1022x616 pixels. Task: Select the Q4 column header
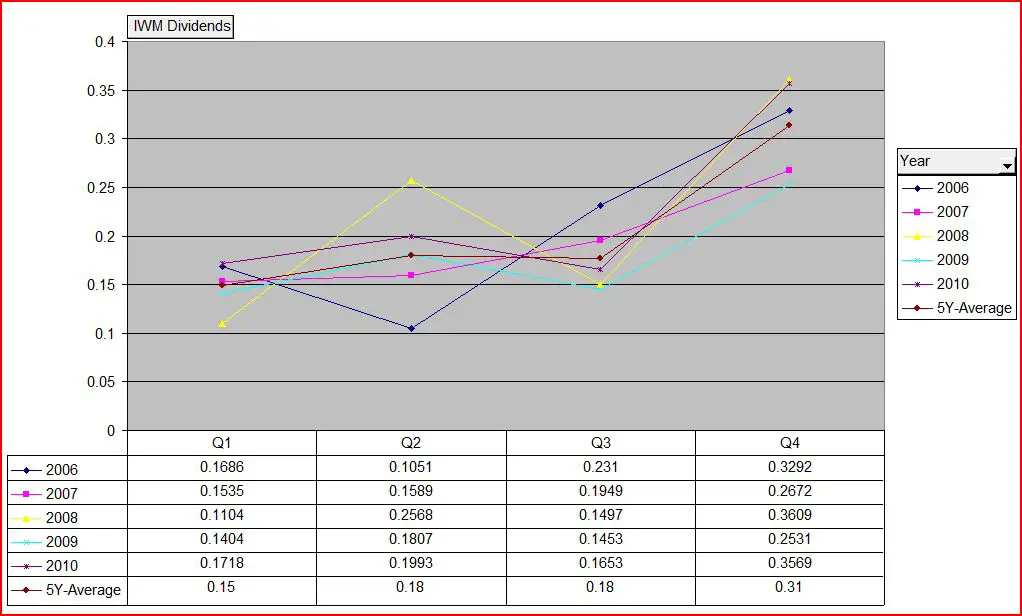[789, 443]
